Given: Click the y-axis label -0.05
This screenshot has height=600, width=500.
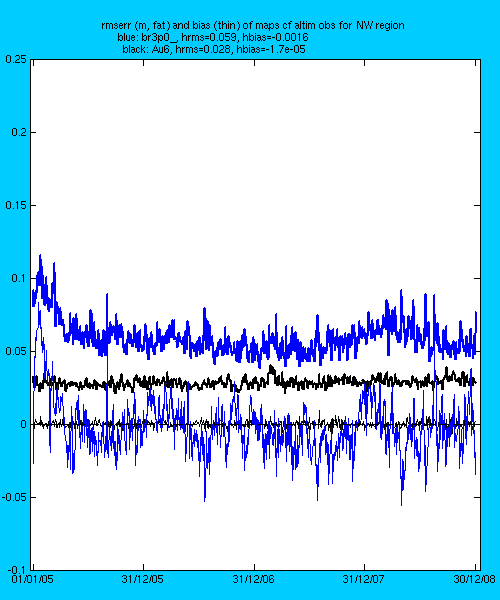Looking at the screenshot, I should [x=15, y=497].
